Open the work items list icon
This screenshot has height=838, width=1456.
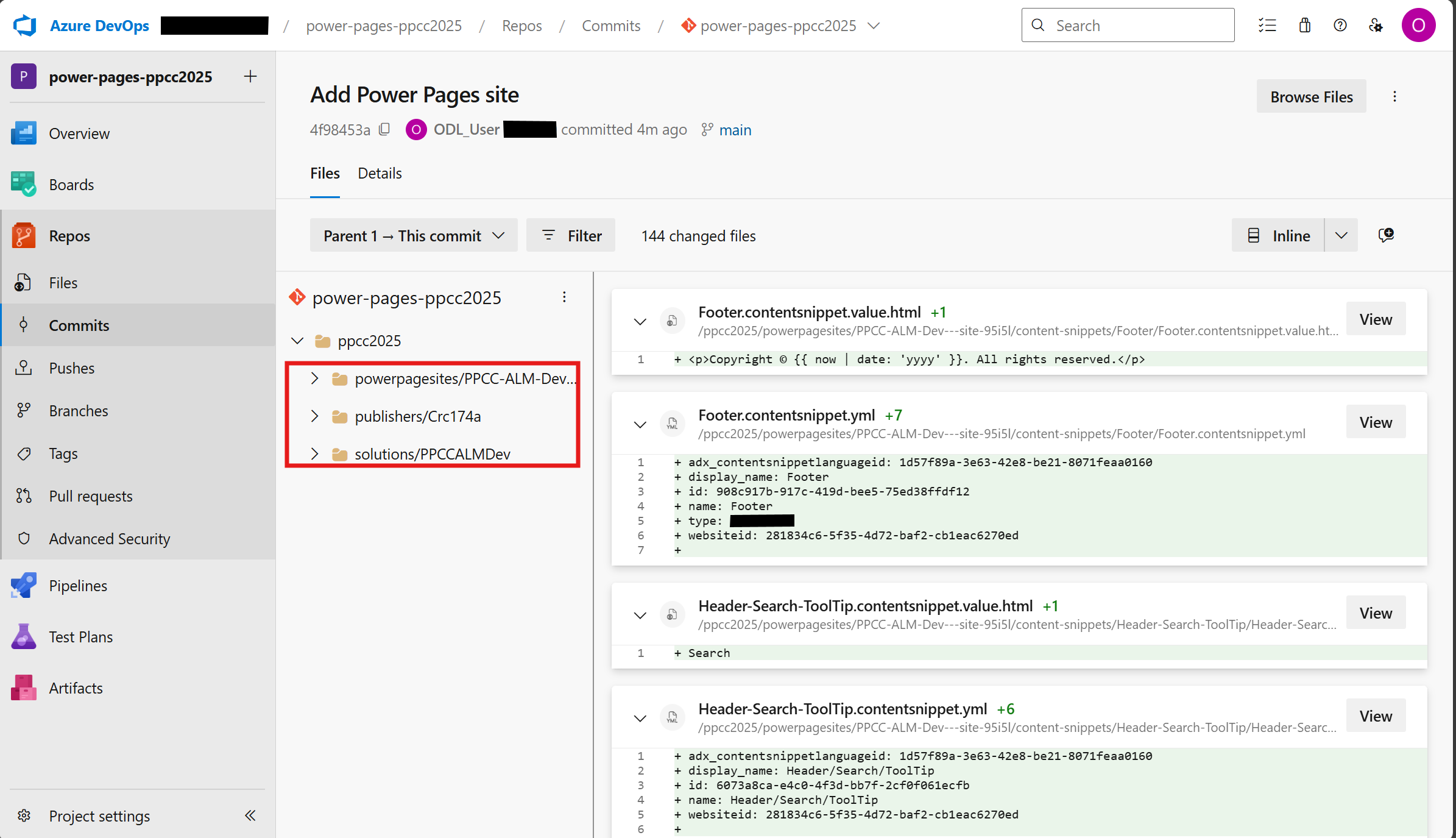[x=1267, y=26]
